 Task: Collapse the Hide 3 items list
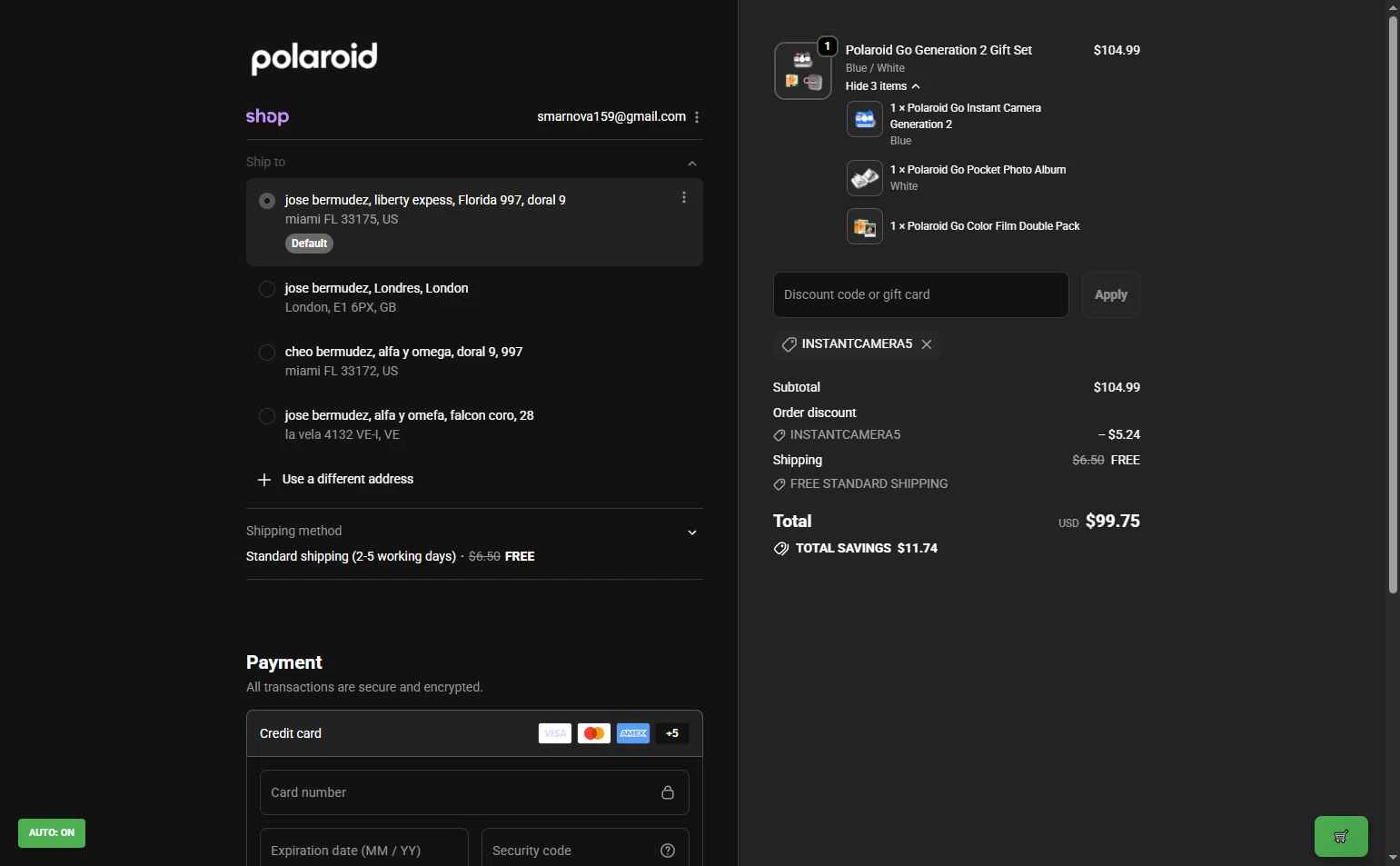[883, 86]
